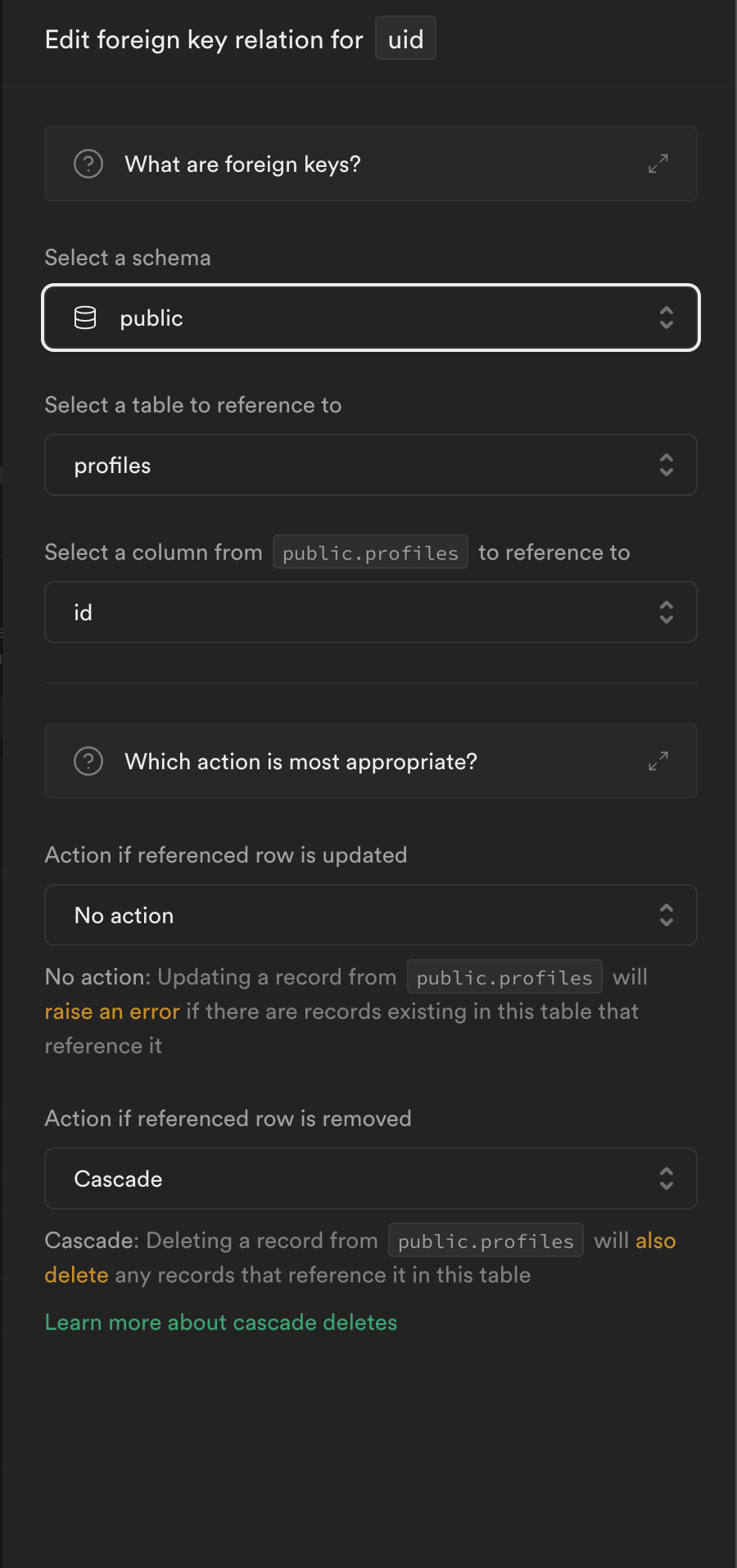Click the "public.profiles" badge in the column label
Image resolution: width=737 pixels, height=1568 pixels.
(x=370, y=552)
